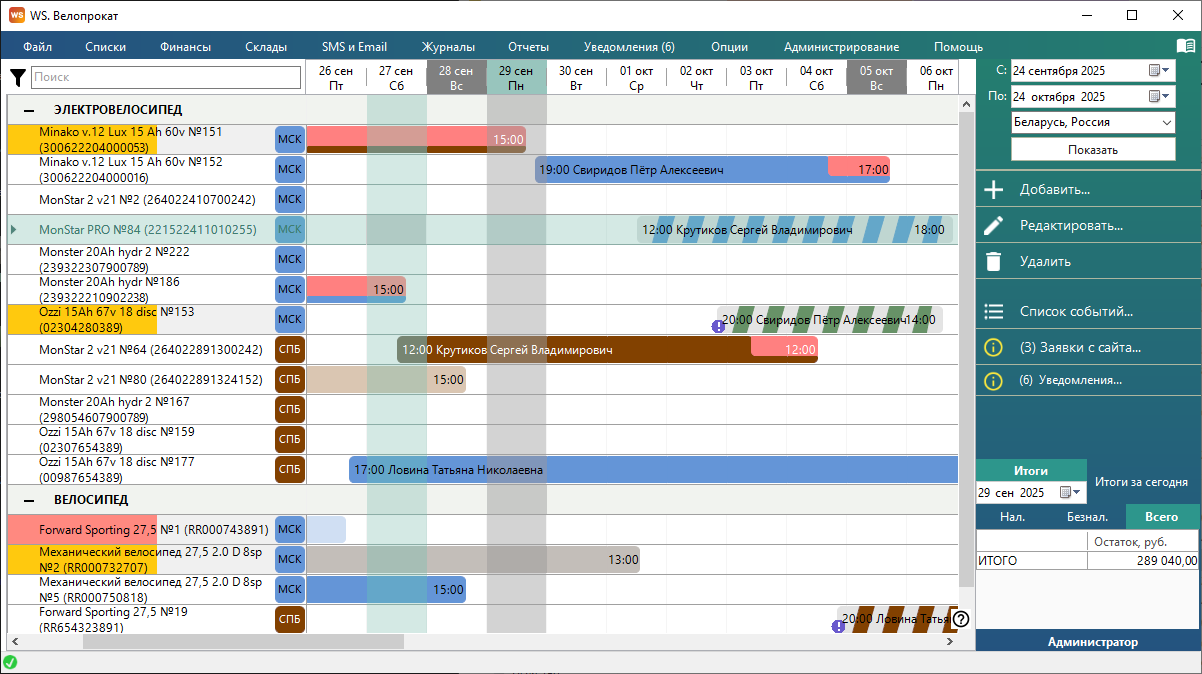Click the plus icon to add booking
The width and height of the screenshot is (1202, 674).
[x=993, y=189]
